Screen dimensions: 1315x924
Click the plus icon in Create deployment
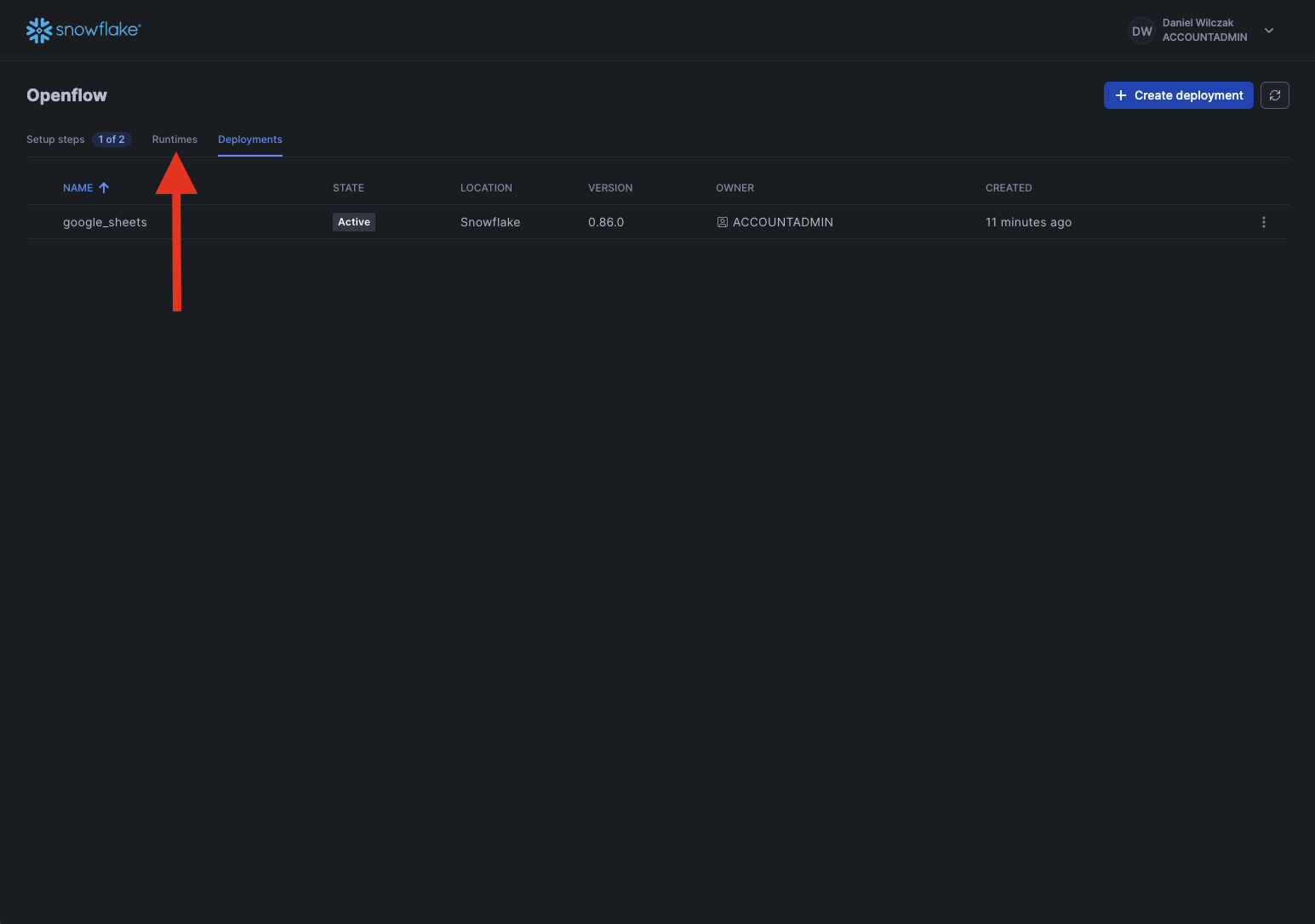(x=1121, y=95)
